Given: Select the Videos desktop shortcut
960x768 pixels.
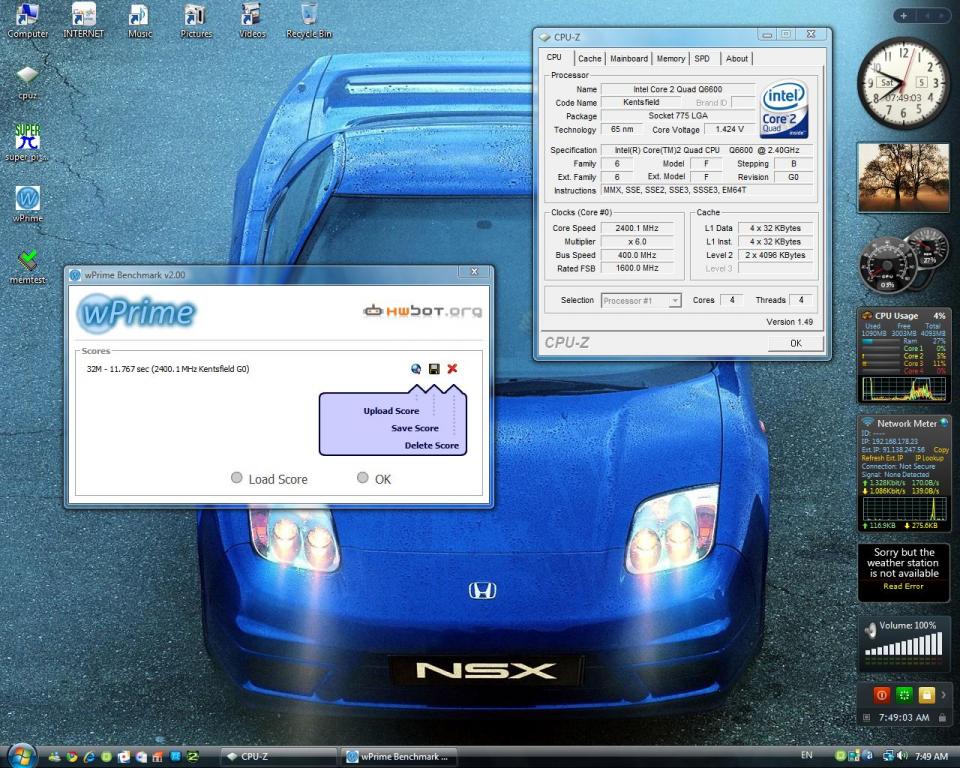Looking at the screenshot, I should [x=252, y=20].
